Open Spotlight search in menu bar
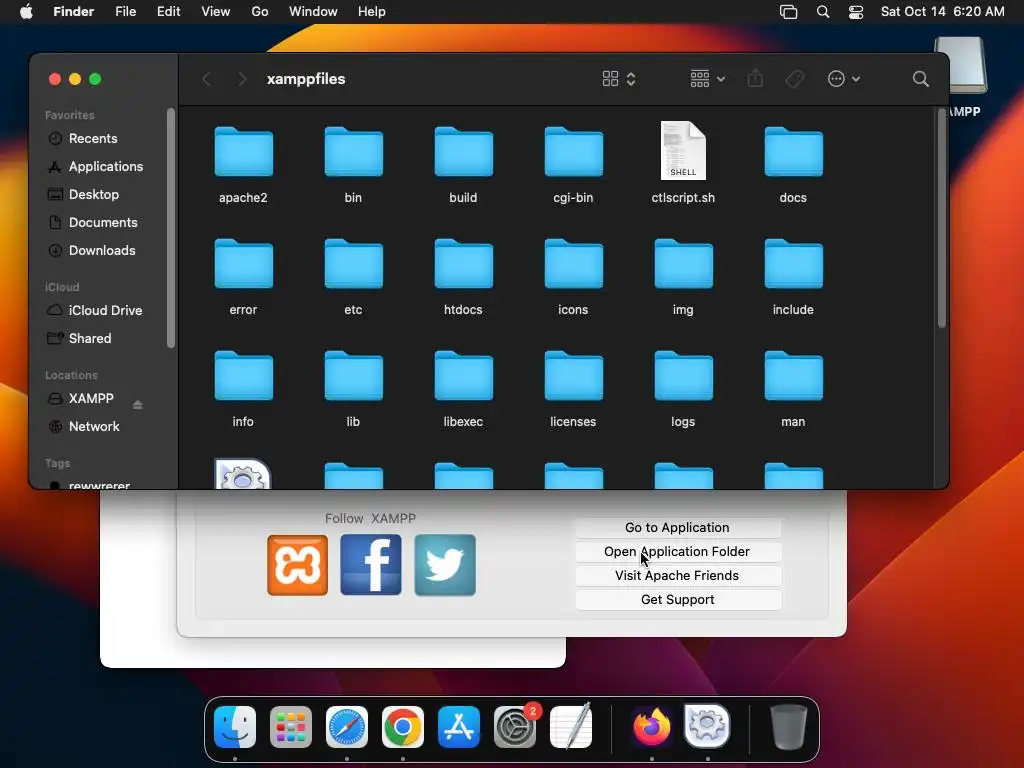 pyautogui.click(x=823, y=12)
